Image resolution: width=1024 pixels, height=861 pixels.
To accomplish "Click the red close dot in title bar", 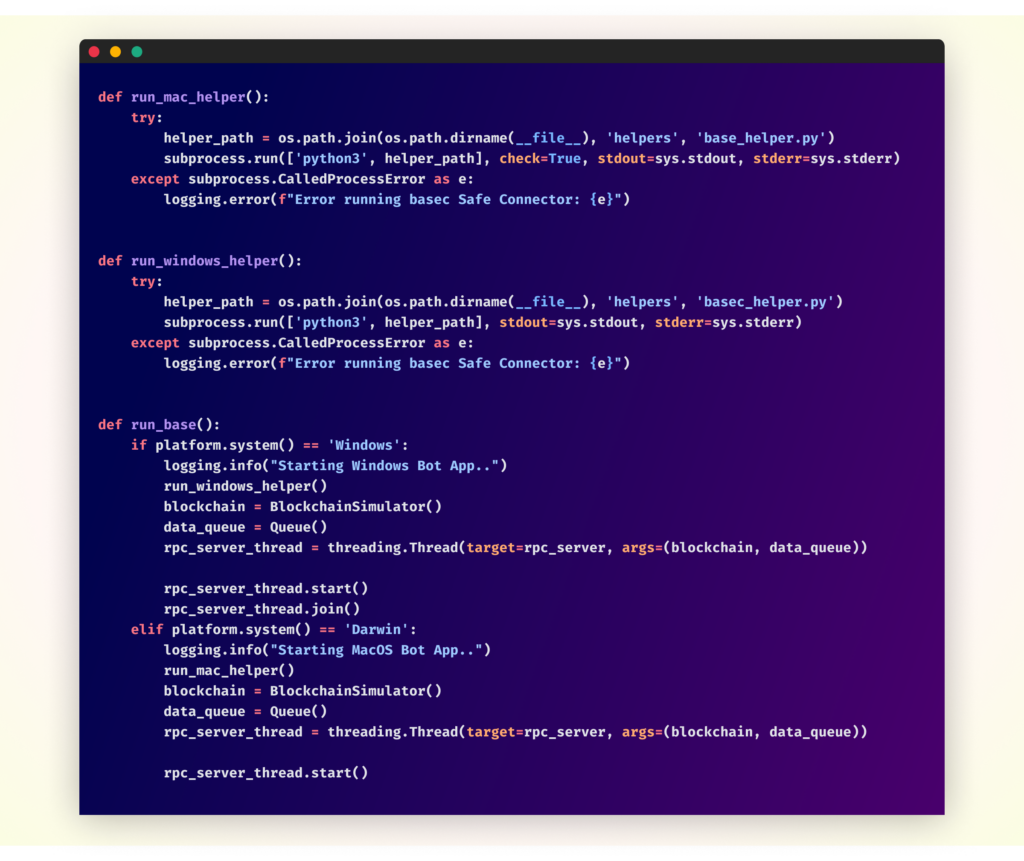I will pos(94,52).
